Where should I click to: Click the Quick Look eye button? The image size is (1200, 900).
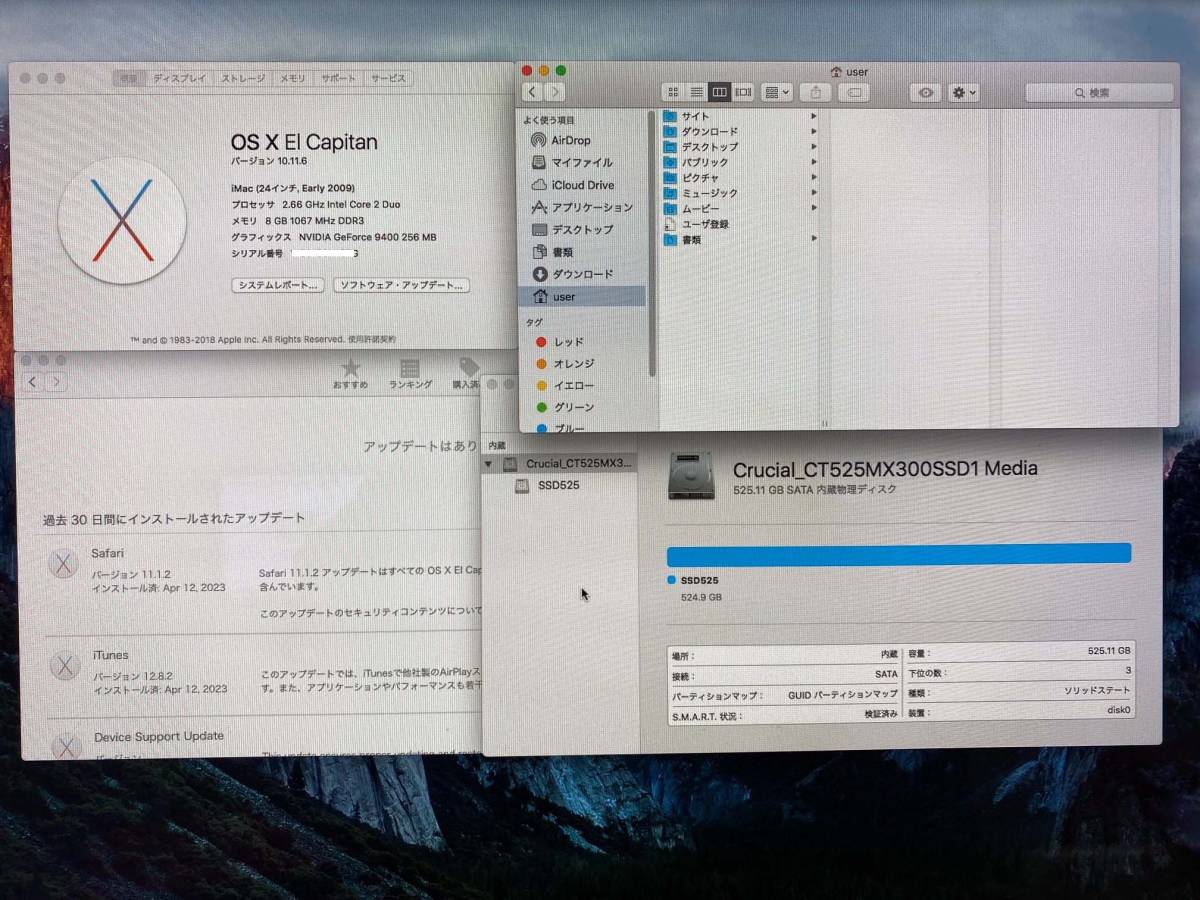click(926, 92)
